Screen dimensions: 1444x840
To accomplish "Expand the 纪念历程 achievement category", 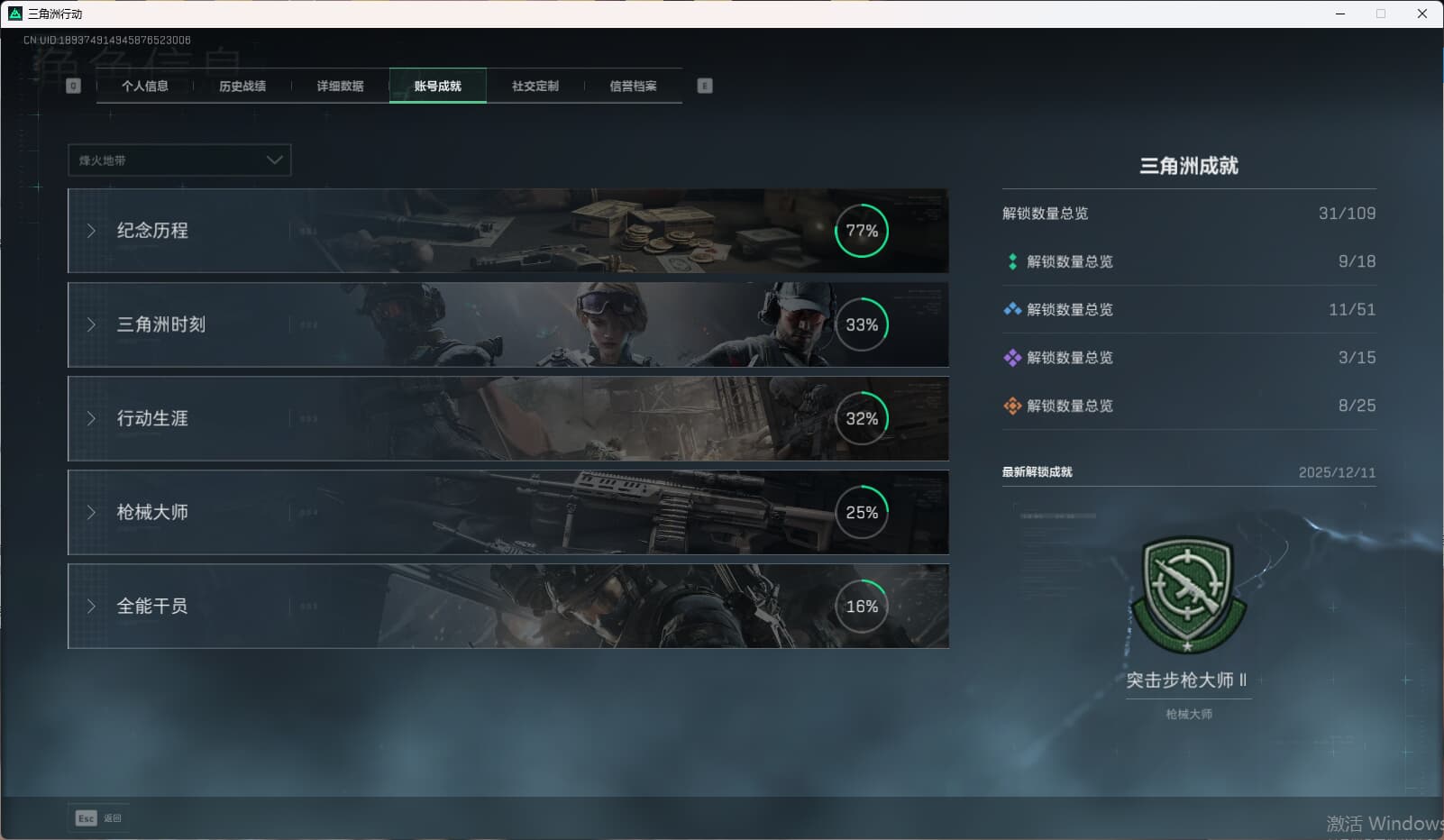I will [151, 231].
